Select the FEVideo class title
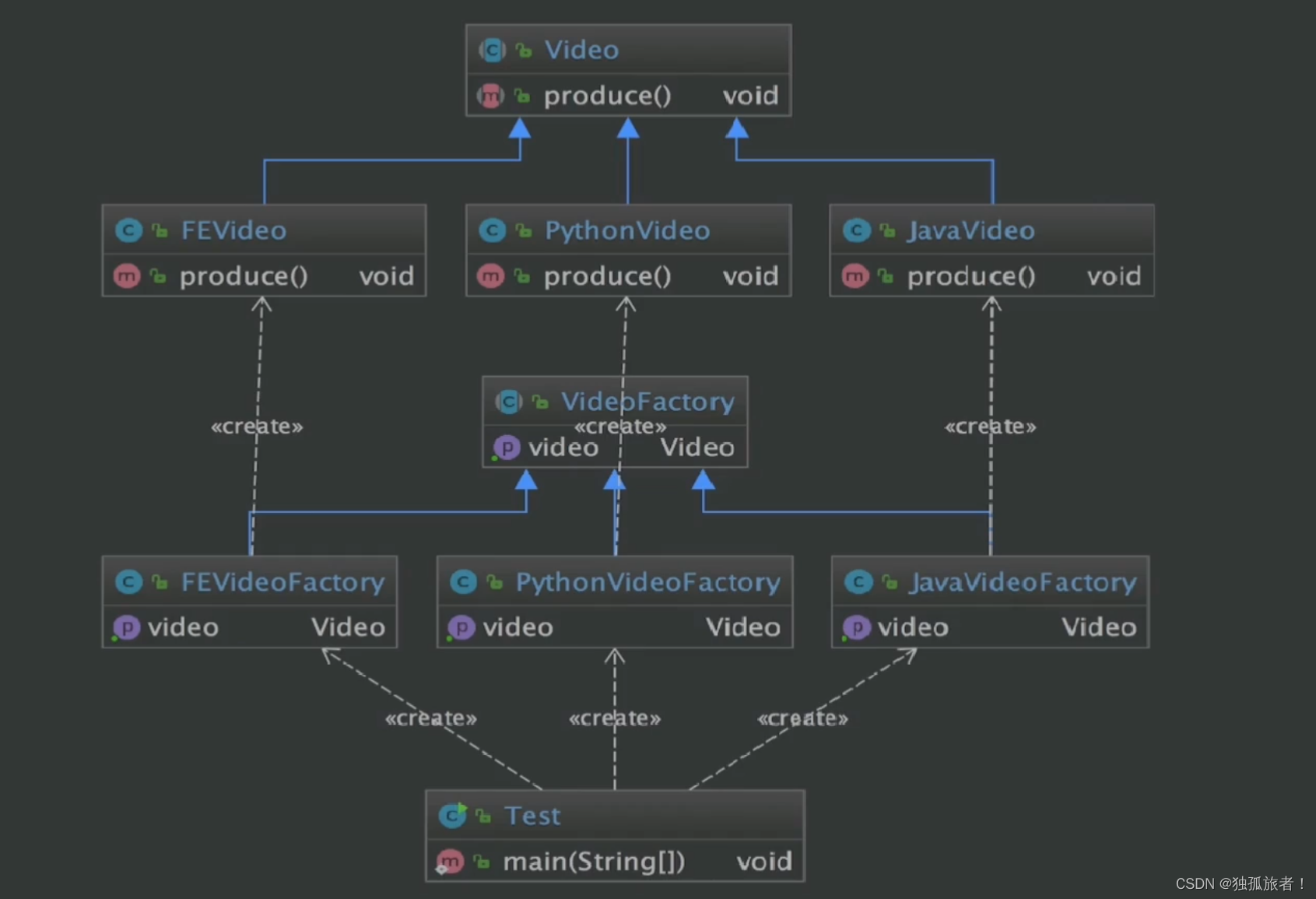This screenshot has height=899, width=1316. 233,230
